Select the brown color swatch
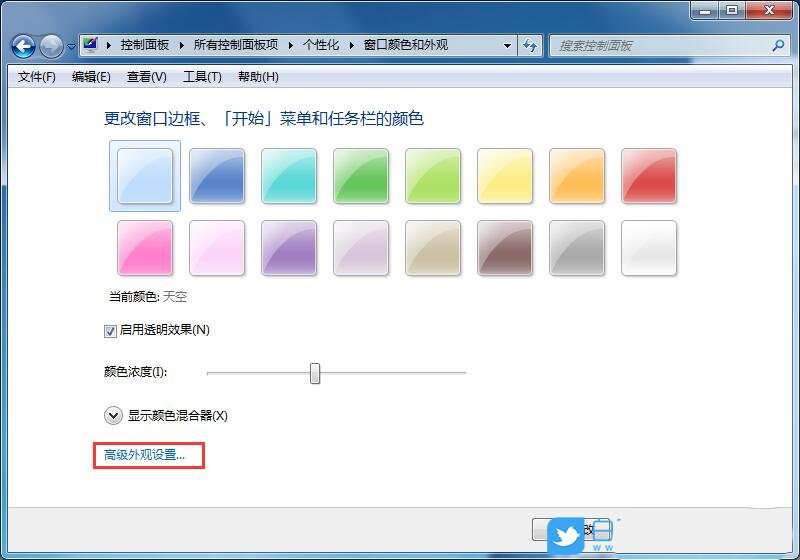 click(x=505, y=248)
